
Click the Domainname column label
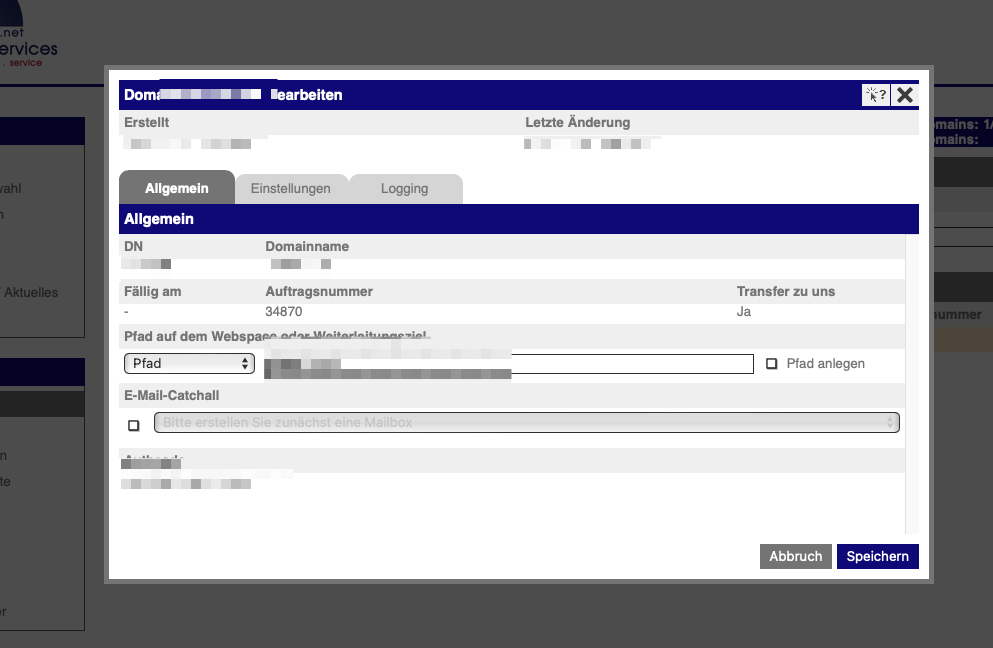(x=306, y=246)
